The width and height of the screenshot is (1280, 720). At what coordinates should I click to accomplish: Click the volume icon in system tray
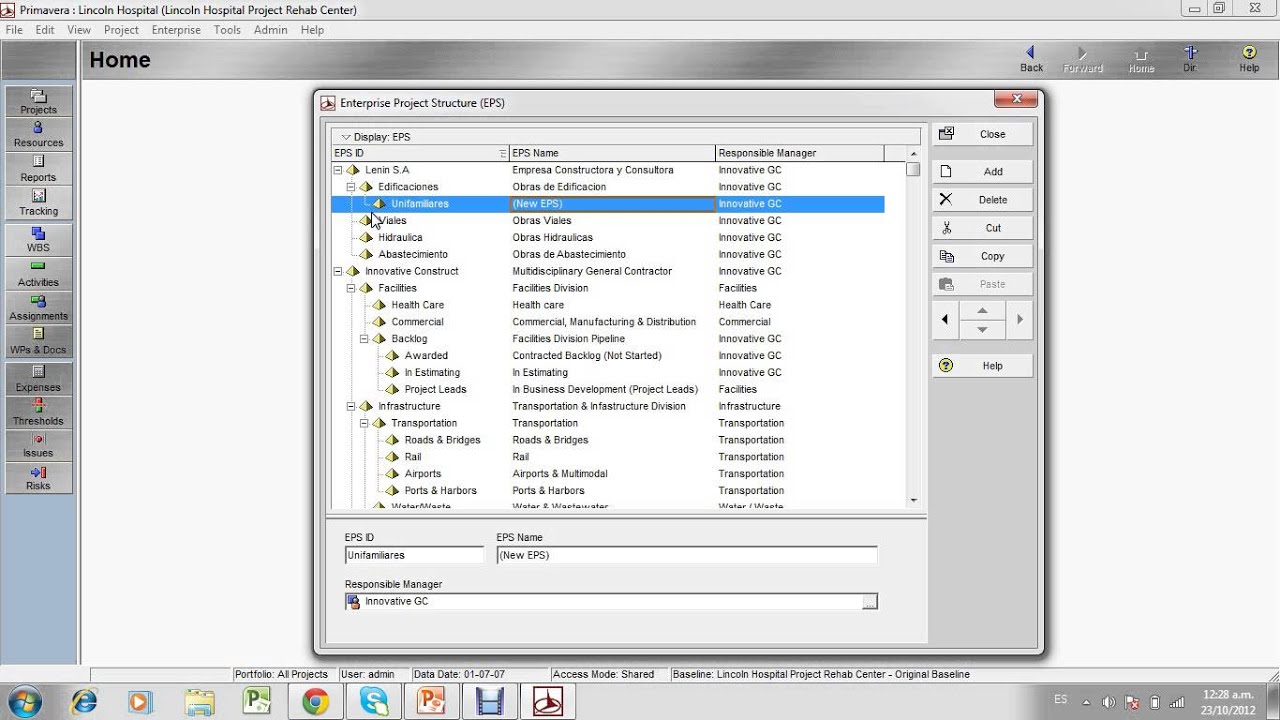(1109, 702)
